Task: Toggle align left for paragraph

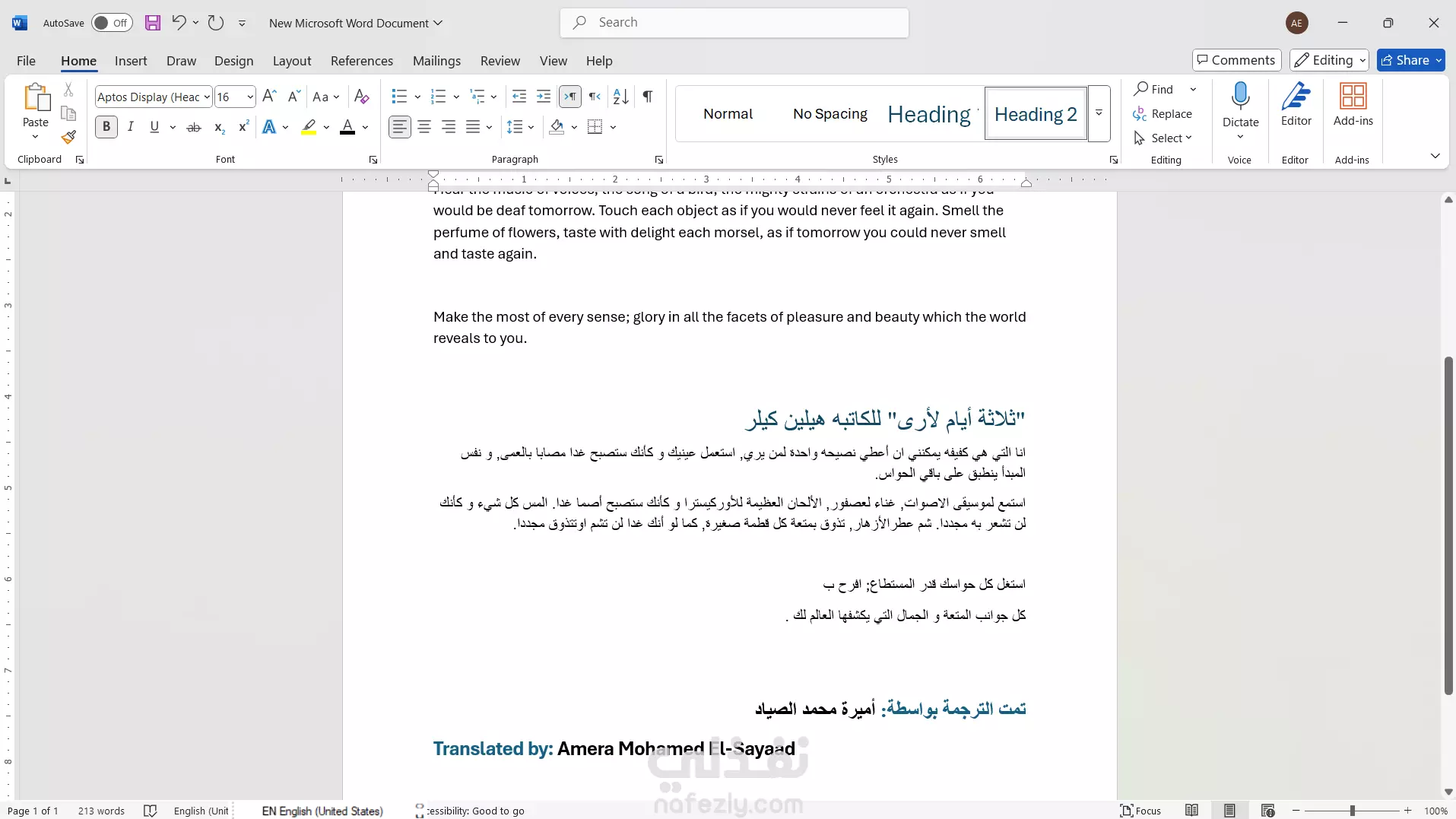Action: [400, 127]
